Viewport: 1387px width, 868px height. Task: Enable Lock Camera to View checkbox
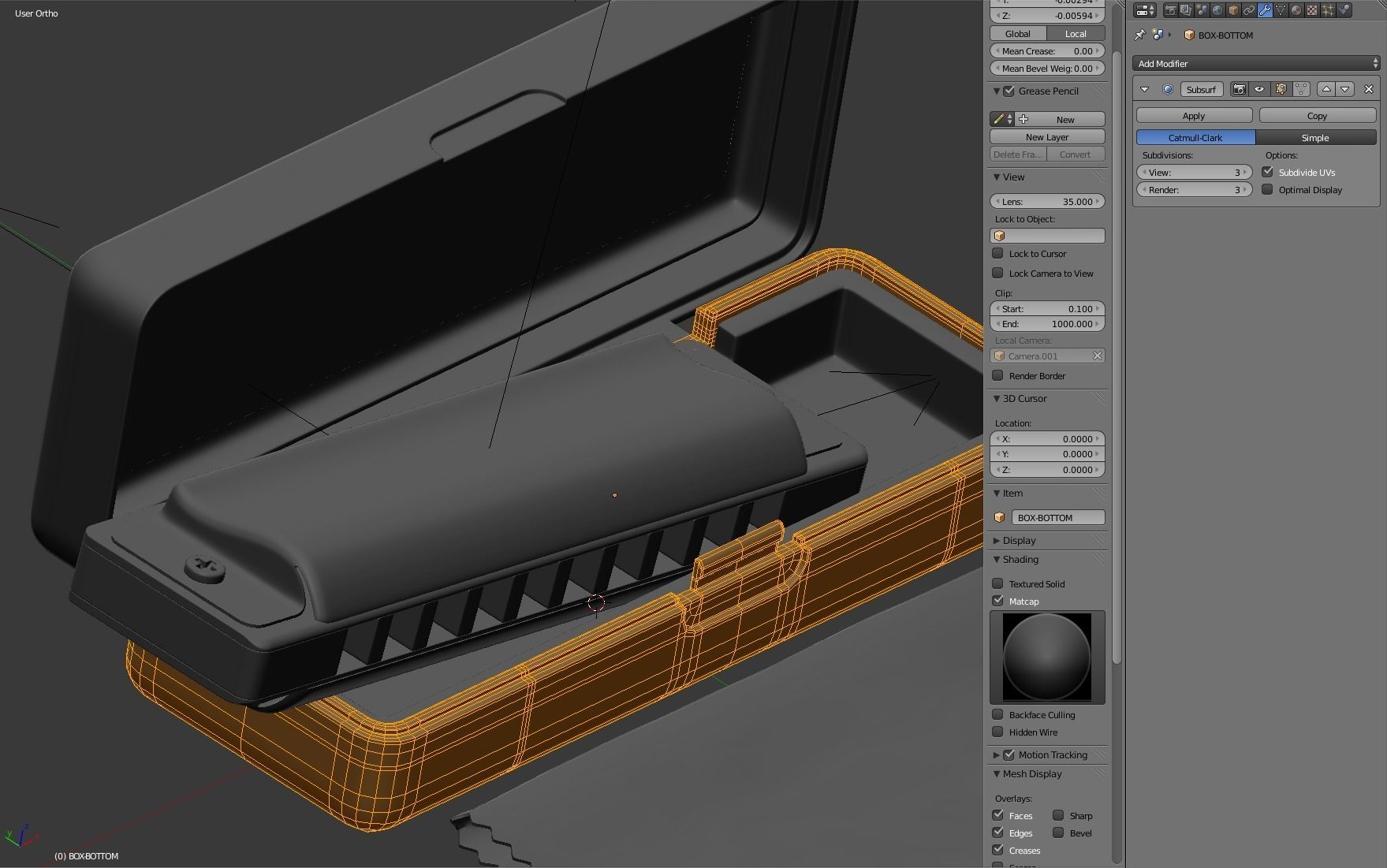click(x=997, y=273)
